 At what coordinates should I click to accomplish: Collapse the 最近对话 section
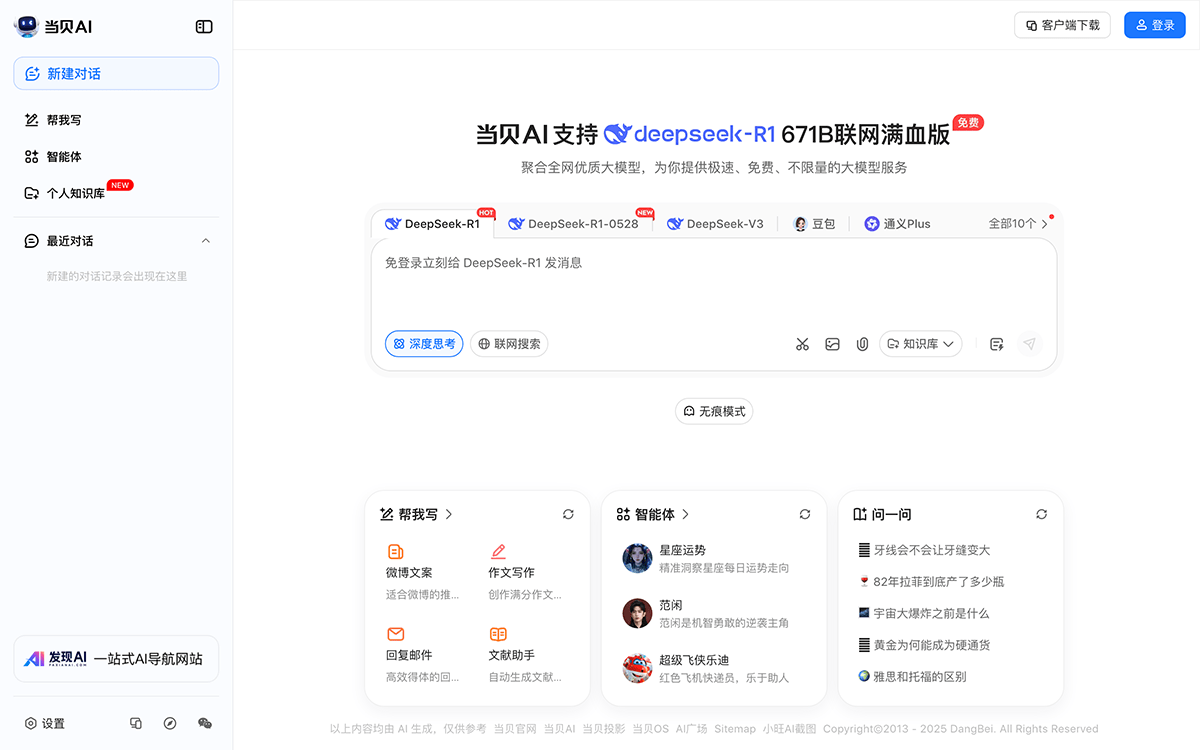pyautogui.click(x=206, y=241)
